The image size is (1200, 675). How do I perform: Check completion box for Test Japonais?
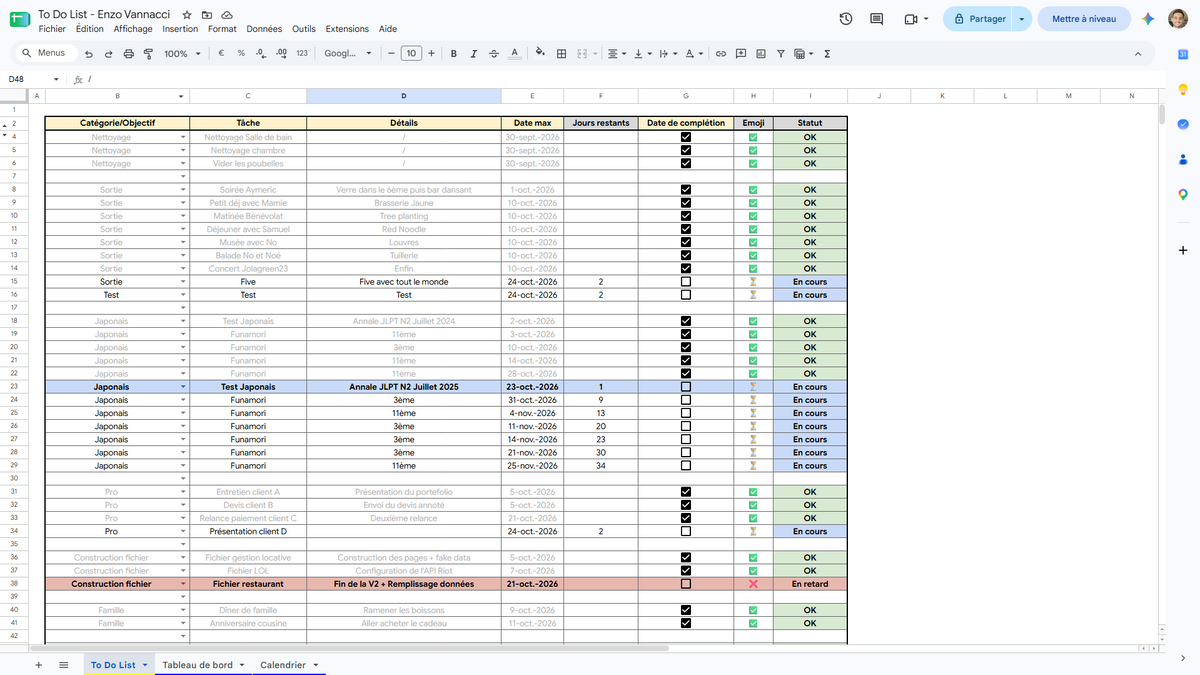pos(686,387)
